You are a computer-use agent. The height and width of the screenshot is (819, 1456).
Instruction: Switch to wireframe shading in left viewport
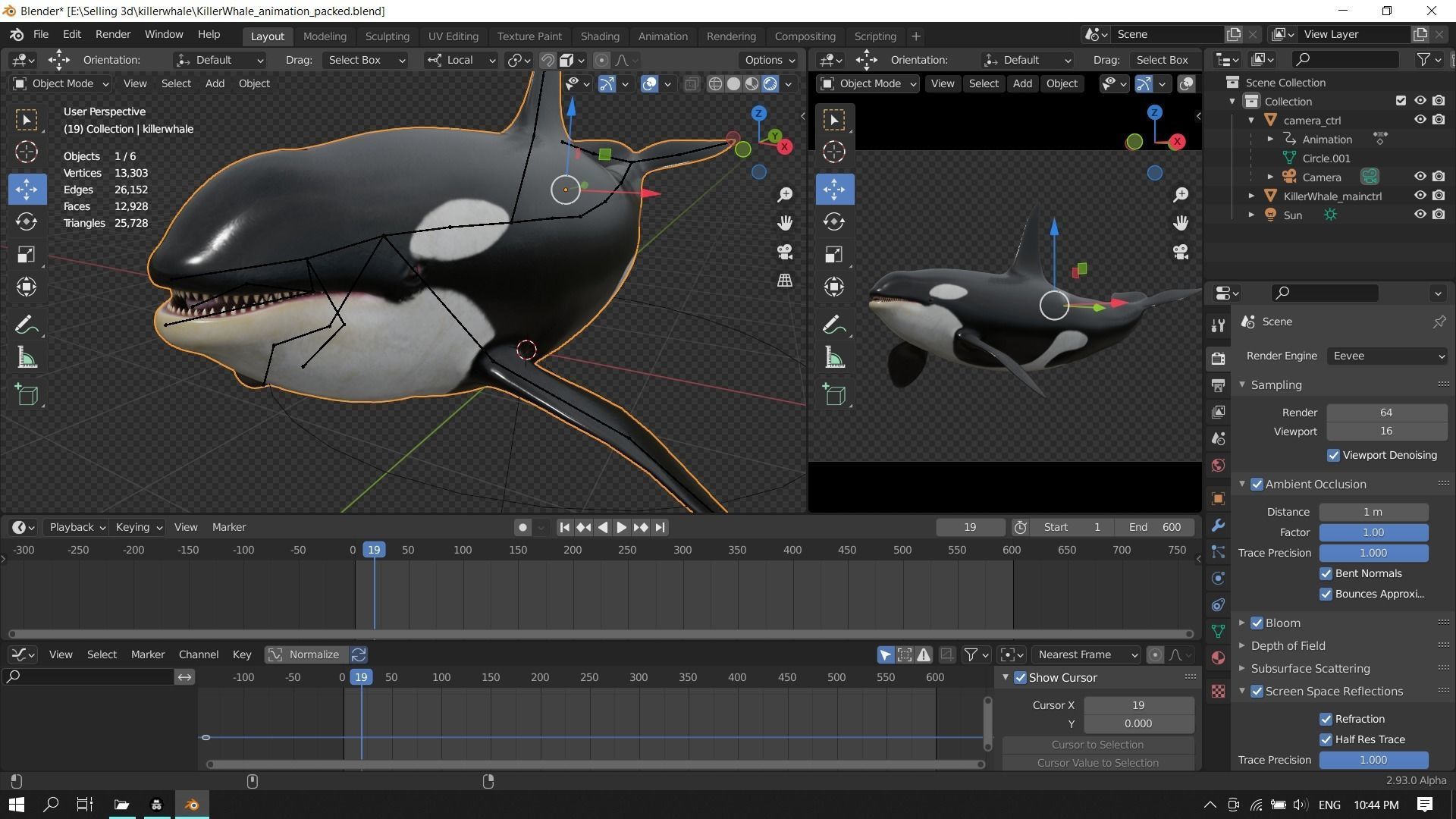tap(715, 84)
